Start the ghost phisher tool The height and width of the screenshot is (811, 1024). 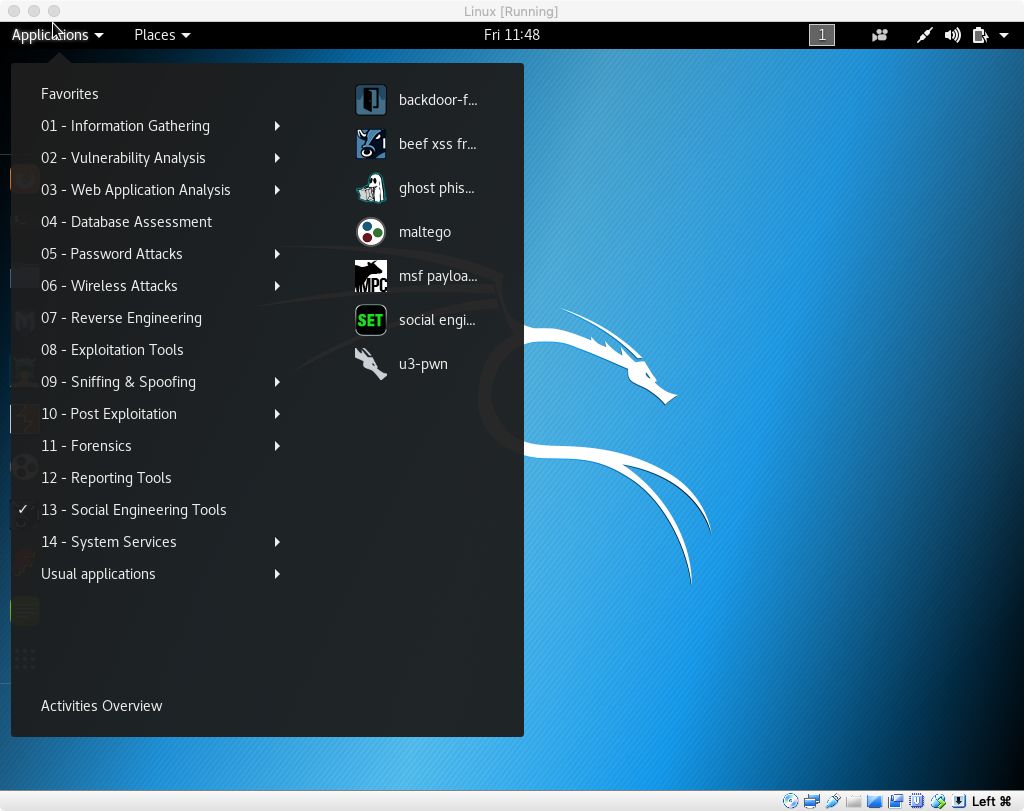(416, 188)
